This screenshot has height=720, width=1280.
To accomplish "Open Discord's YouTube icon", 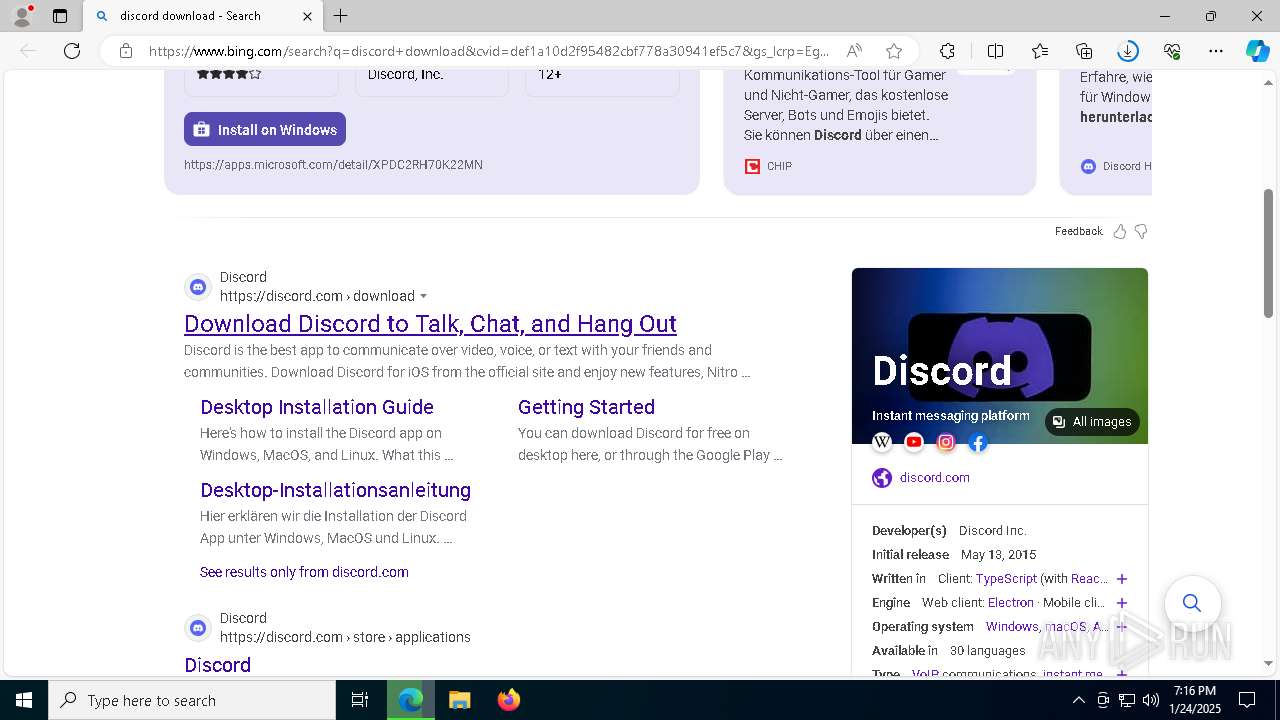I will (914, 442).
